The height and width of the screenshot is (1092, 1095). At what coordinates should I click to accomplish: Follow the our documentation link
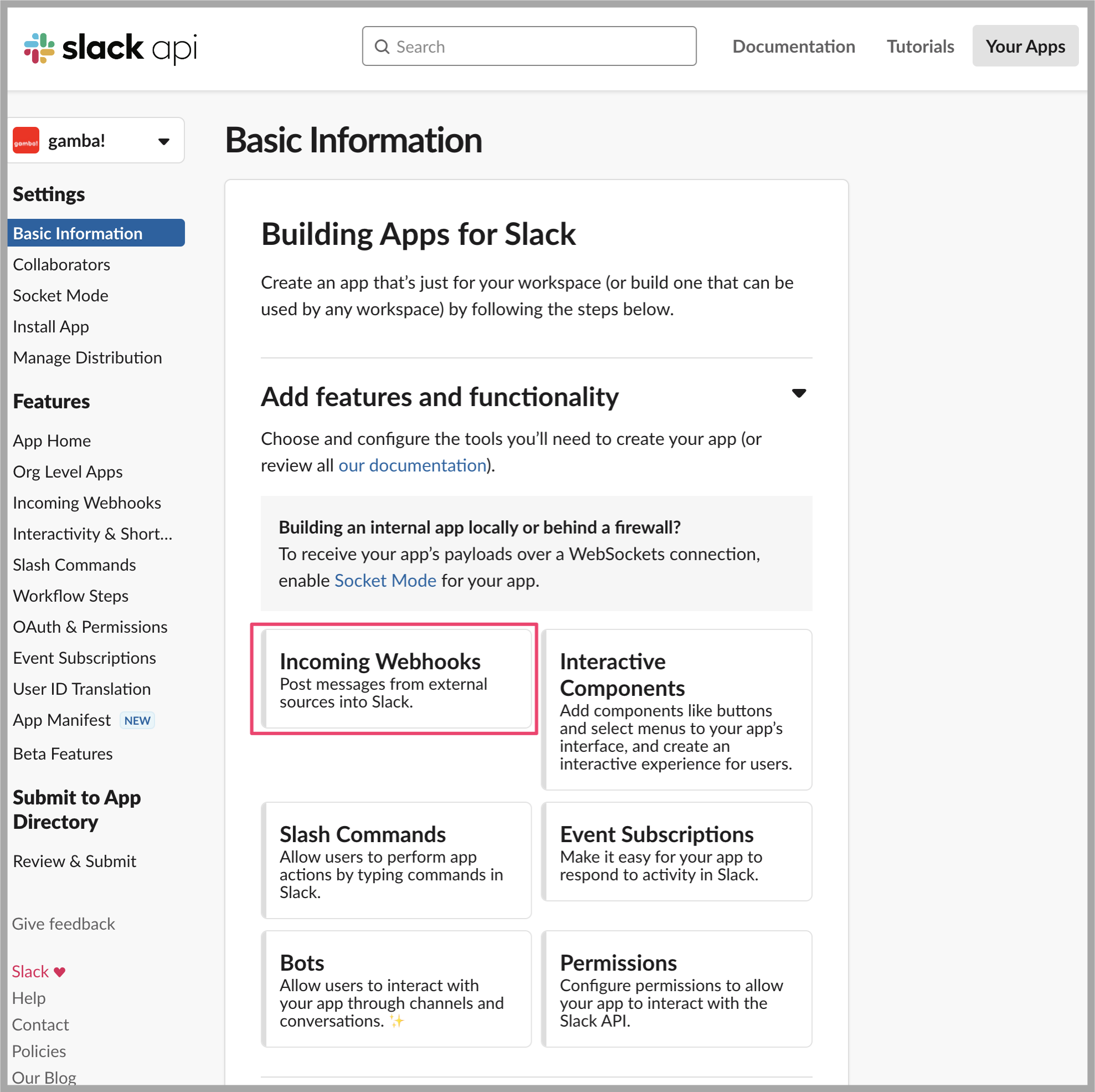tap(413, 465)
